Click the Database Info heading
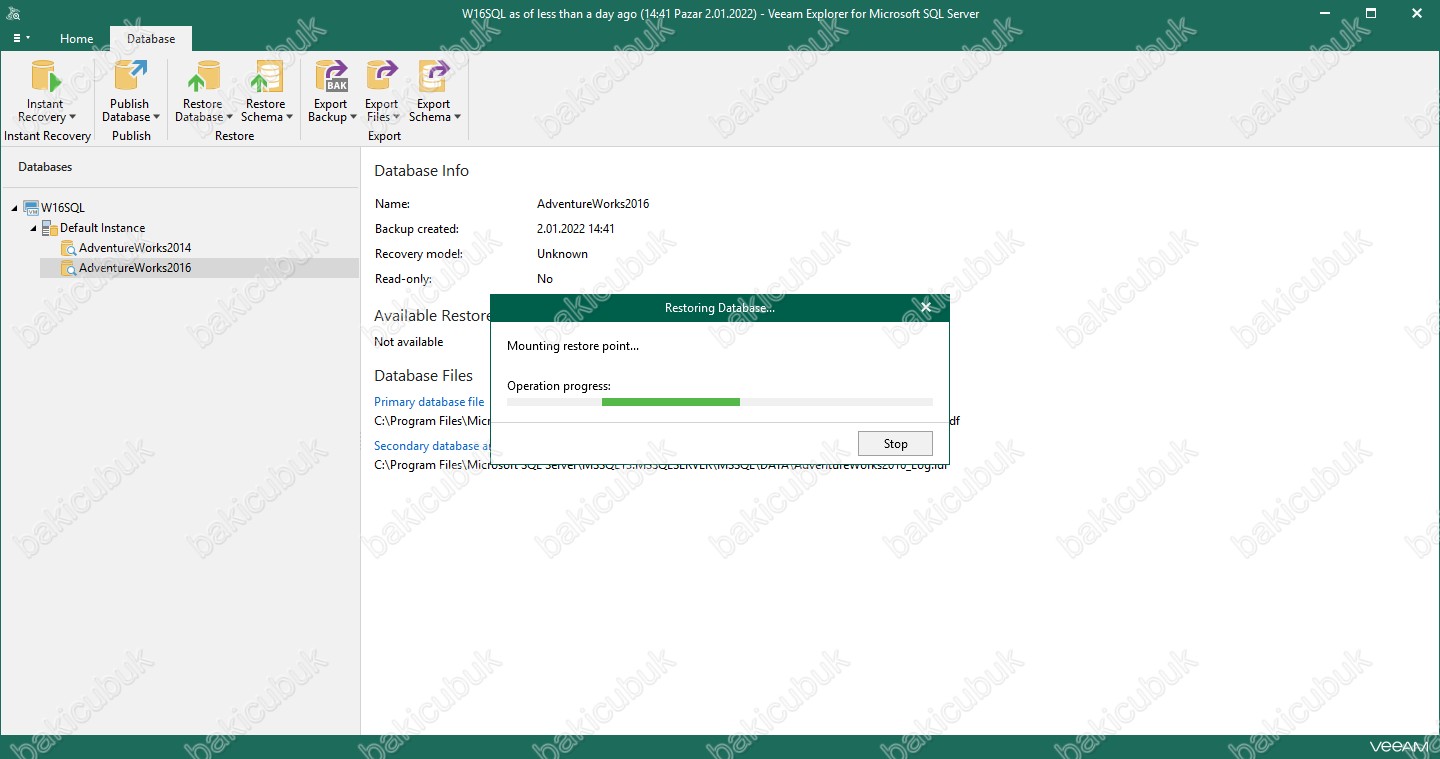Screen dimensions: 1440x759 [x=421, y=171]
